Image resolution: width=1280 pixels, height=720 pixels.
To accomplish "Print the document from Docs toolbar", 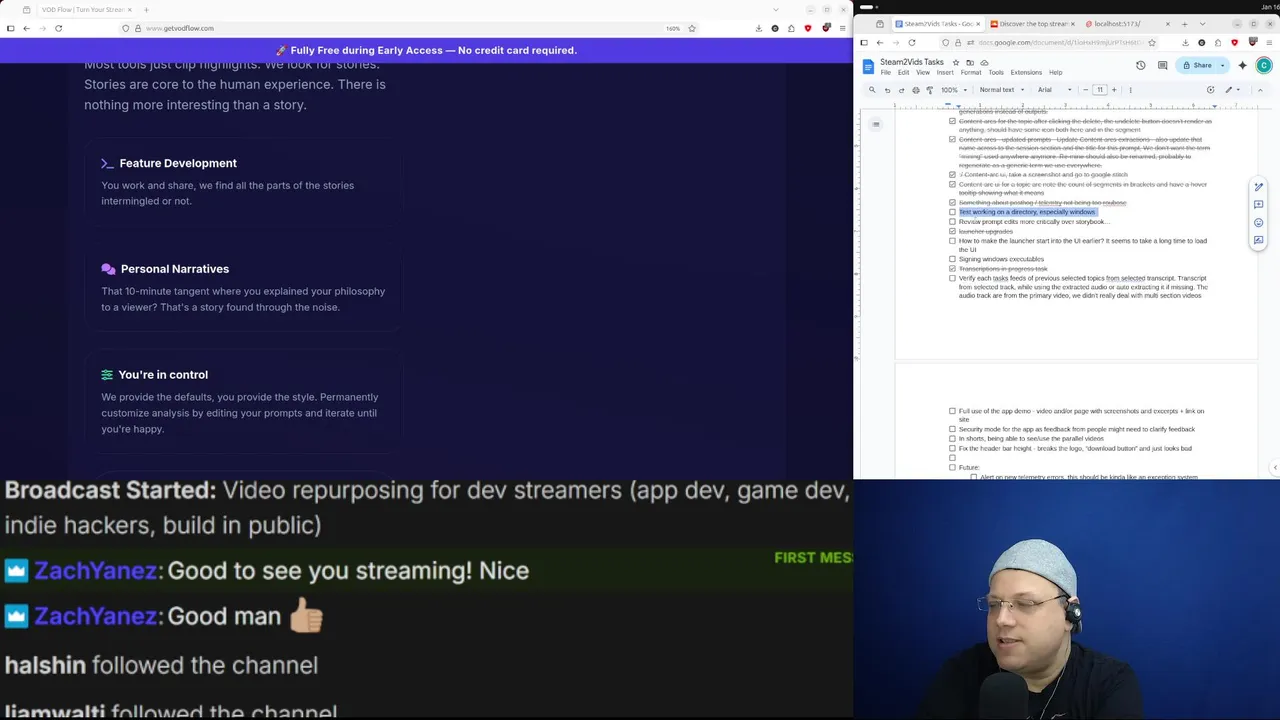I will (915, 90).
